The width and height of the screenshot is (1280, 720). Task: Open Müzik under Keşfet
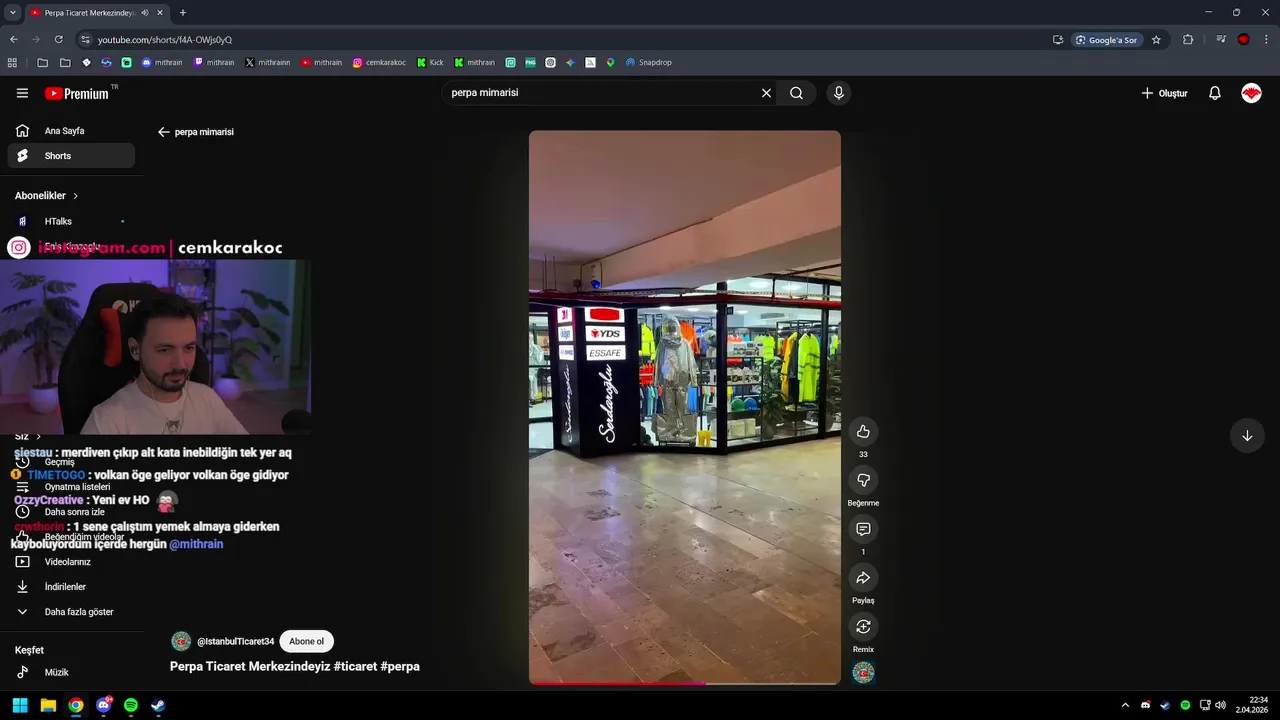pos(71,673)
